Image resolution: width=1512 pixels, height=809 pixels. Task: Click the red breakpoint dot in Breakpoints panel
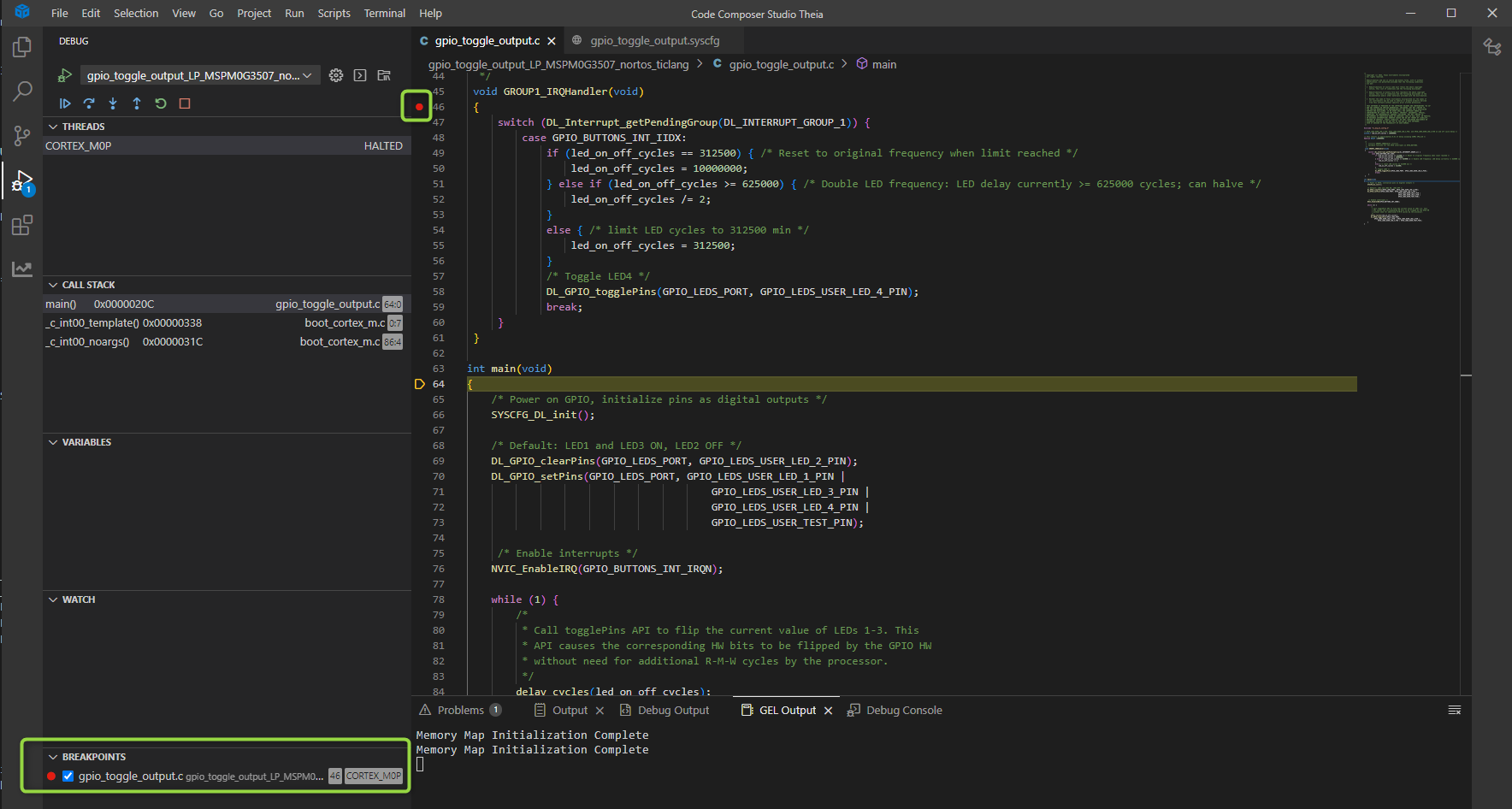coord(50,776)
